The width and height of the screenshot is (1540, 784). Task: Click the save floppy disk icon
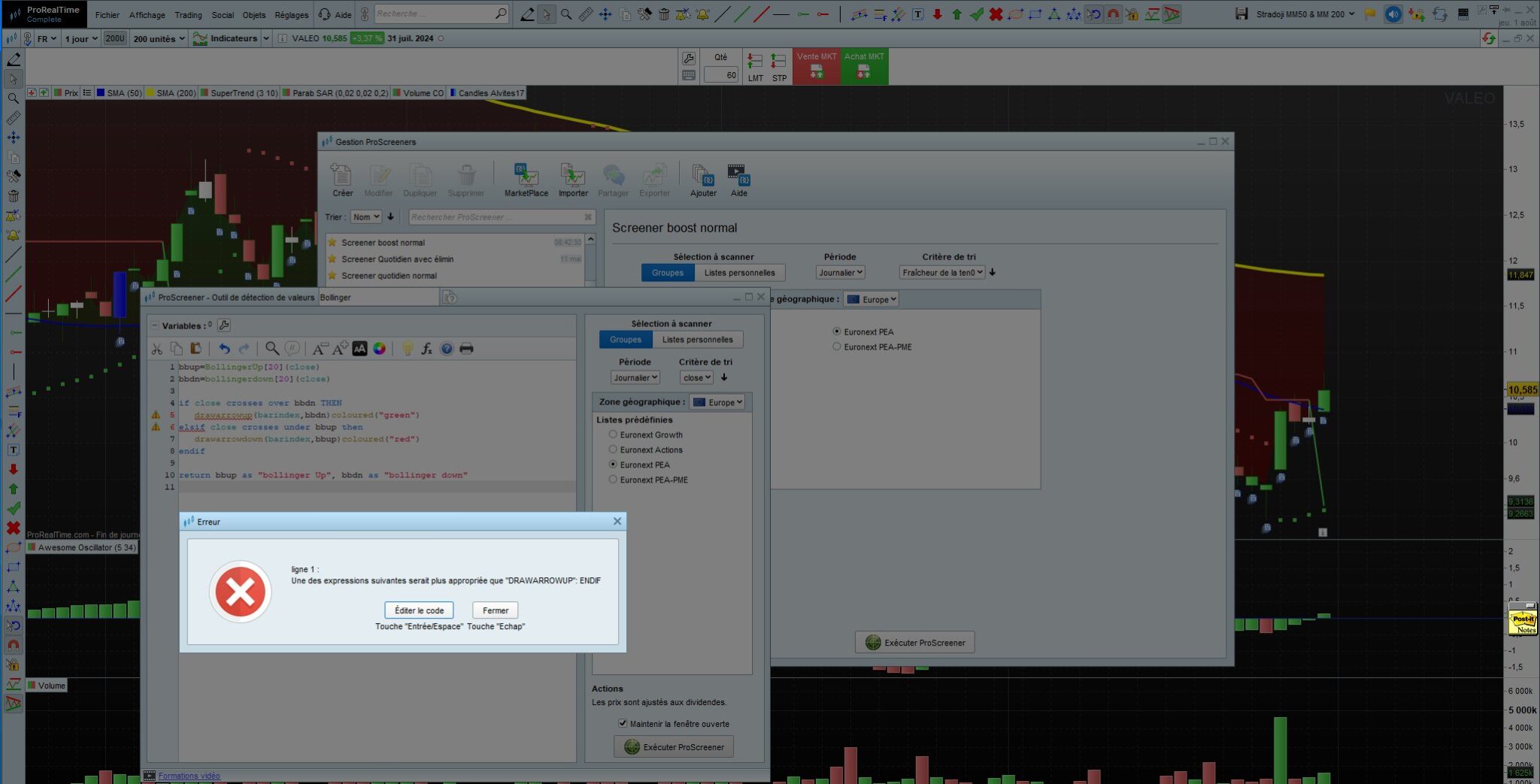1241,14
